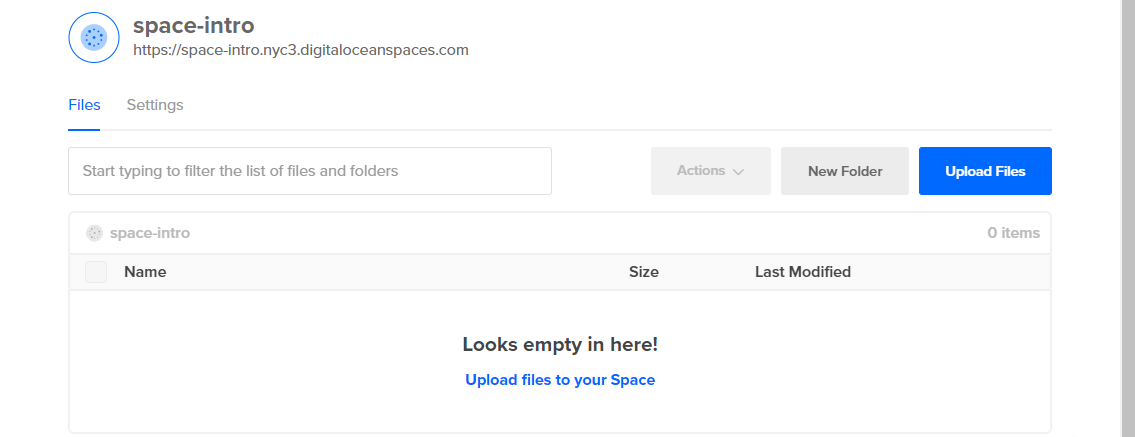Follow the 'Upload files to your Space' link
1135x437 pixels.
pos(560,380)
